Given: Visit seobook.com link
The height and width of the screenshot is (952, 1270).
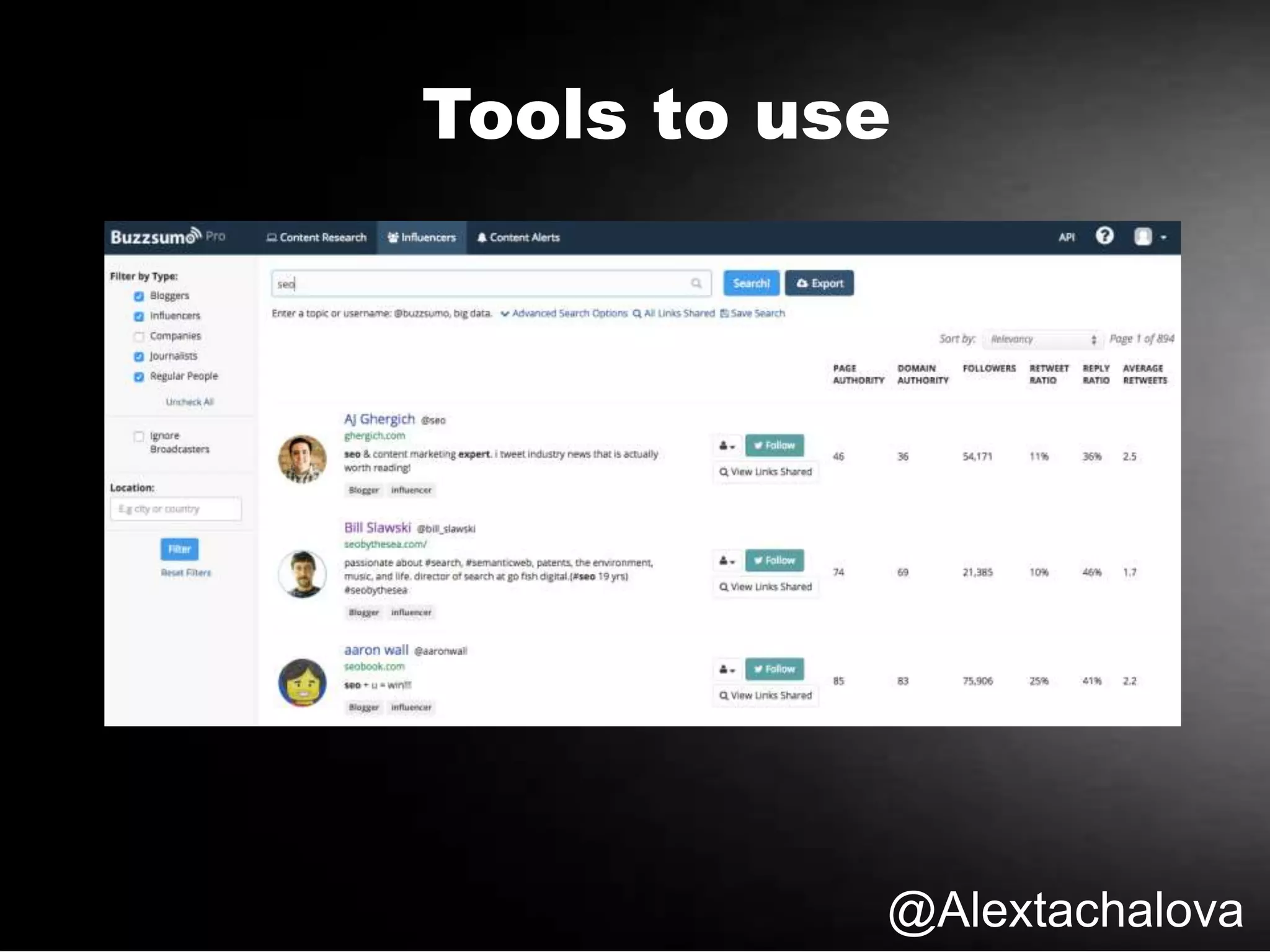Looking at the screenshot, I should (375, 667).
